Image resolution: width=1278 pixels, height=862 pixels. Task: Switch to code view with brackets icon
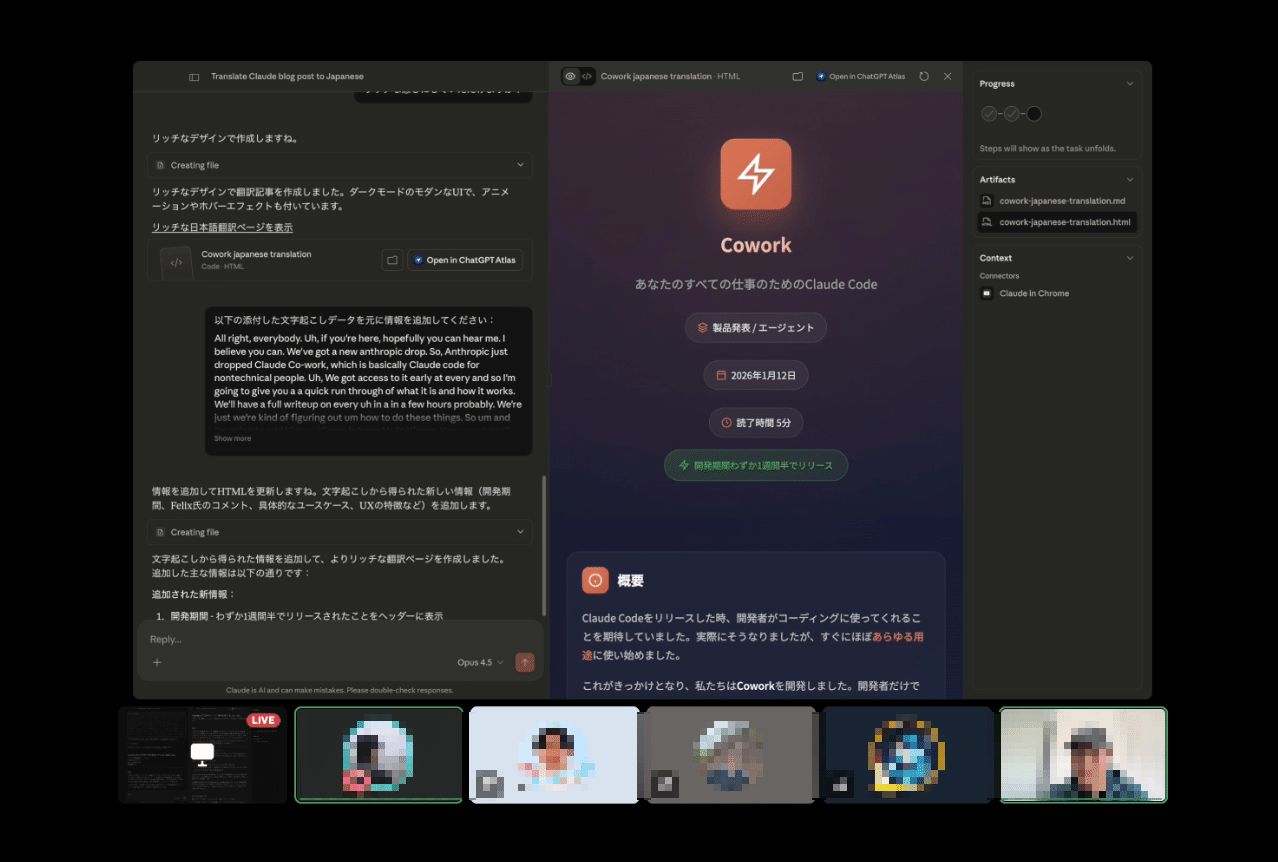[x=587, y=76]
